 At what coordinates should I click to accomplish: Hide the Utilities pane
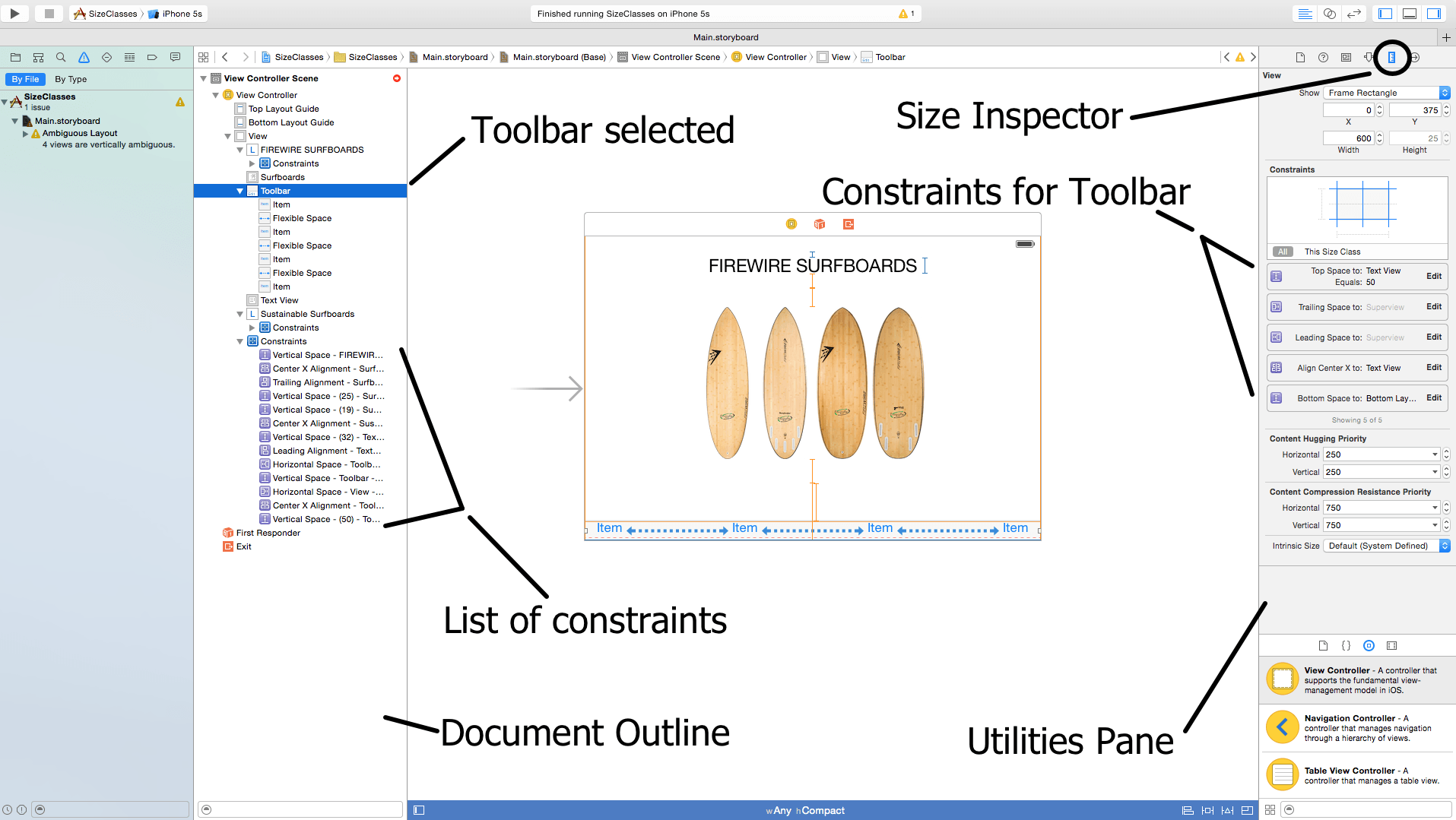(x=1435, y=13)
